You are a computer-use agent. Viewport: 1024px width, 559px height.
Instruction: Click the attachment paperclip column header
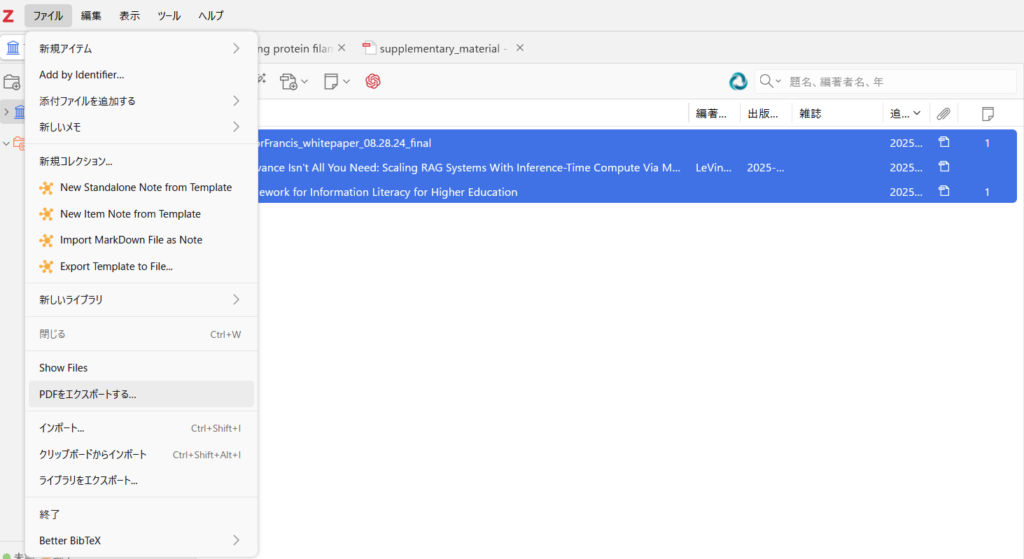click(x=943, y=114)
